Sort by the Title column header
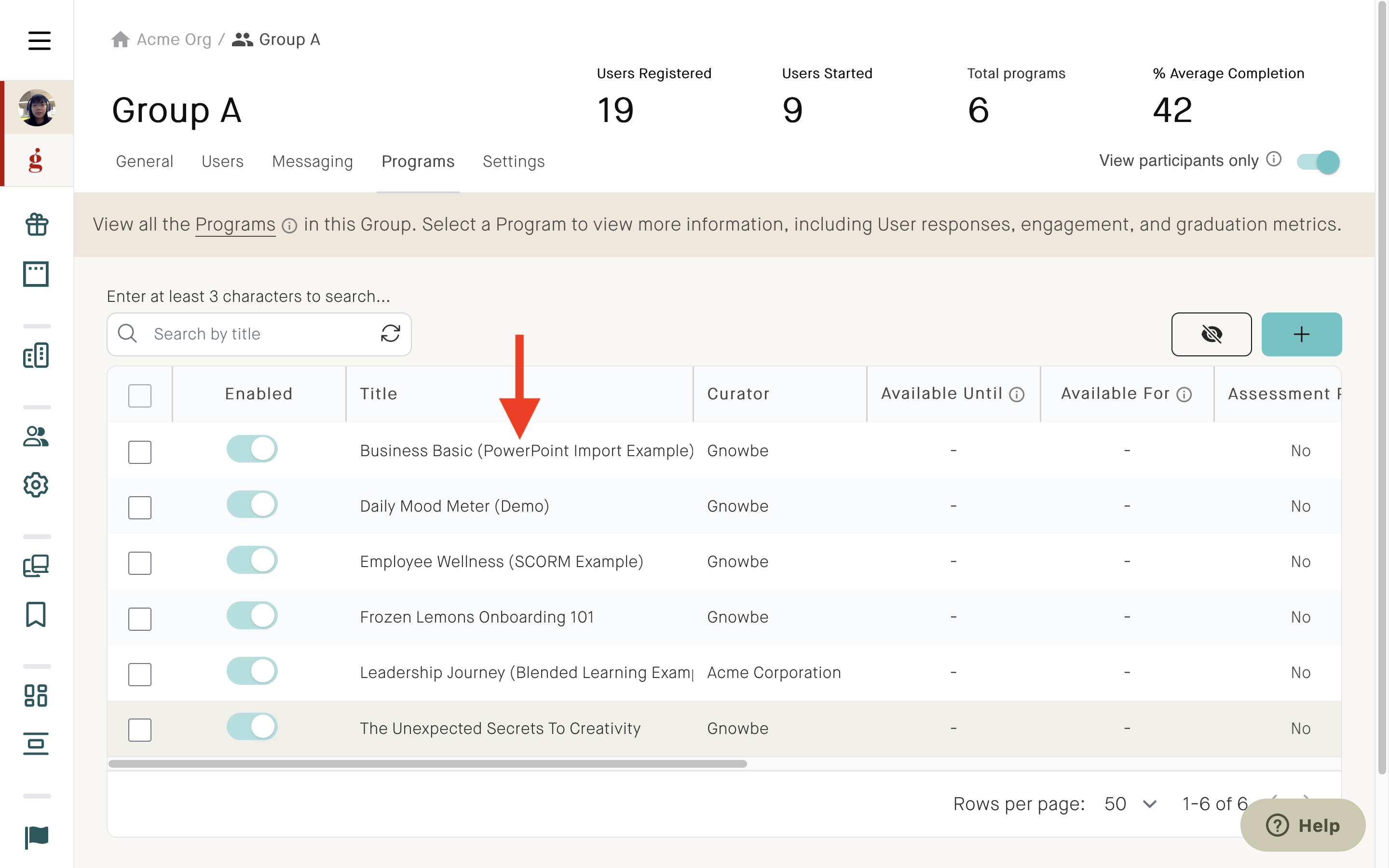Screen dimensions: 1389x868 tap(379, 394)
